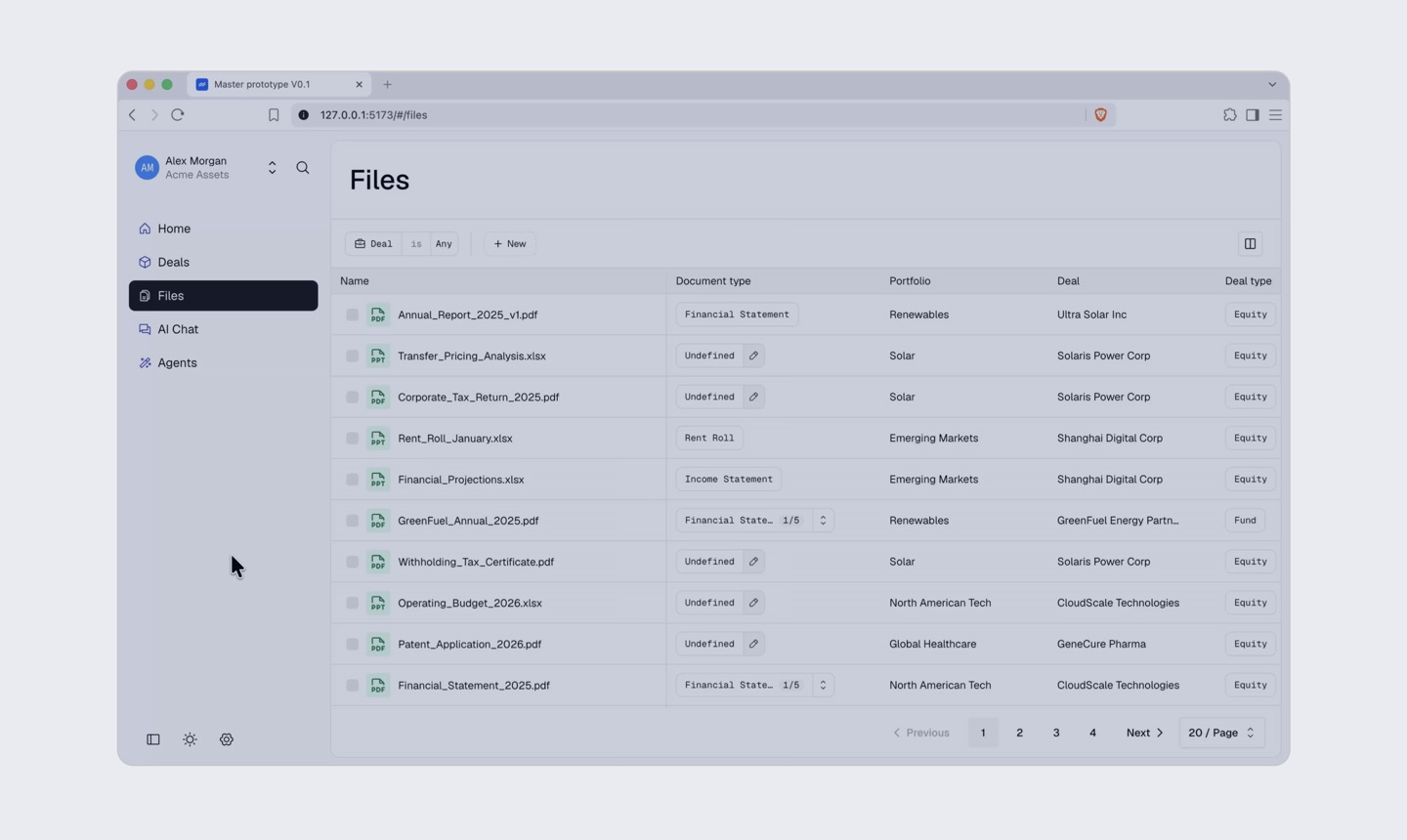The width and height of the screenshot is (1407, 840).
Task: Open the search magnifier in sidebar
Action: [x=303, y=168]
